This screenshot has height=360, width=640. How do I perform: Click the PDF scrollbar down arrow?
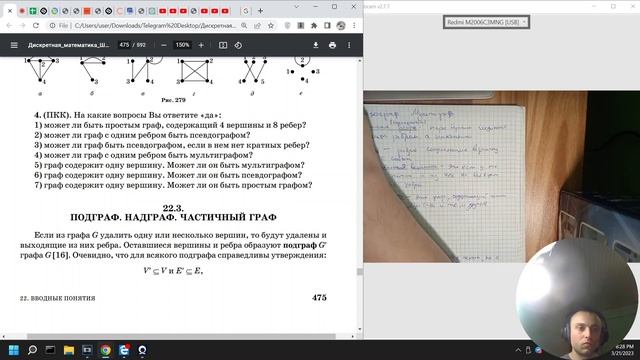tap(360, 329)
